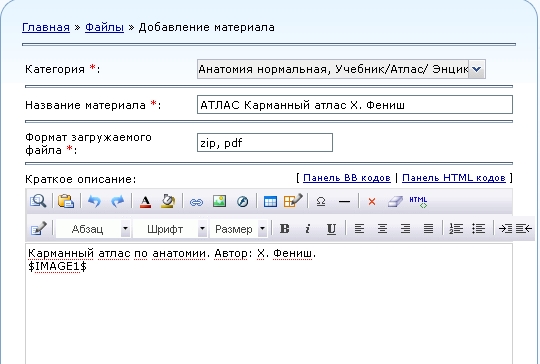Justify the text
This screenshot has width=540, height=364.
coord(428,229)
